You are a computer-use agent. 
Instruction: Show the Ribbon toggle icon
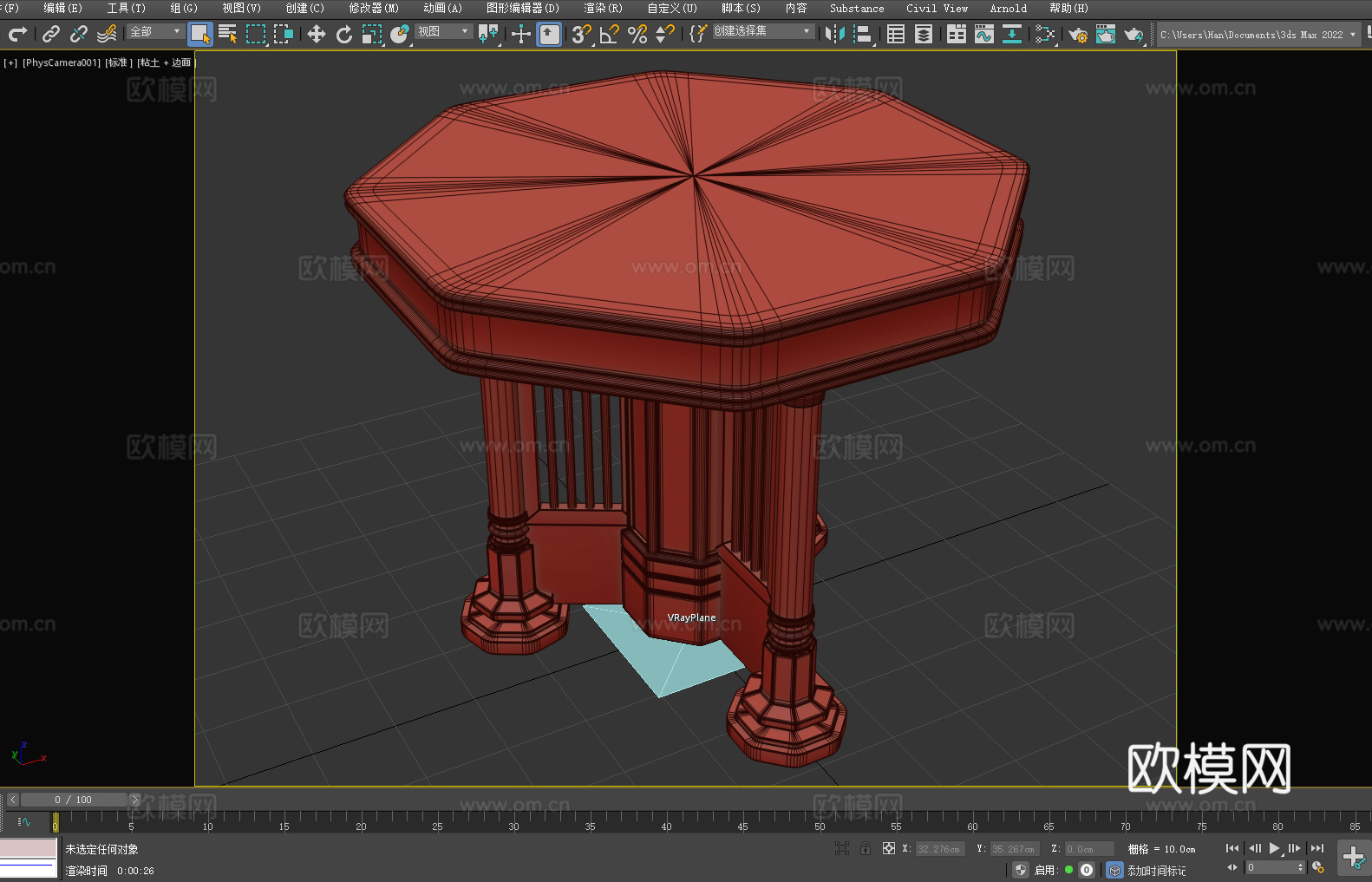coord(957,35)
